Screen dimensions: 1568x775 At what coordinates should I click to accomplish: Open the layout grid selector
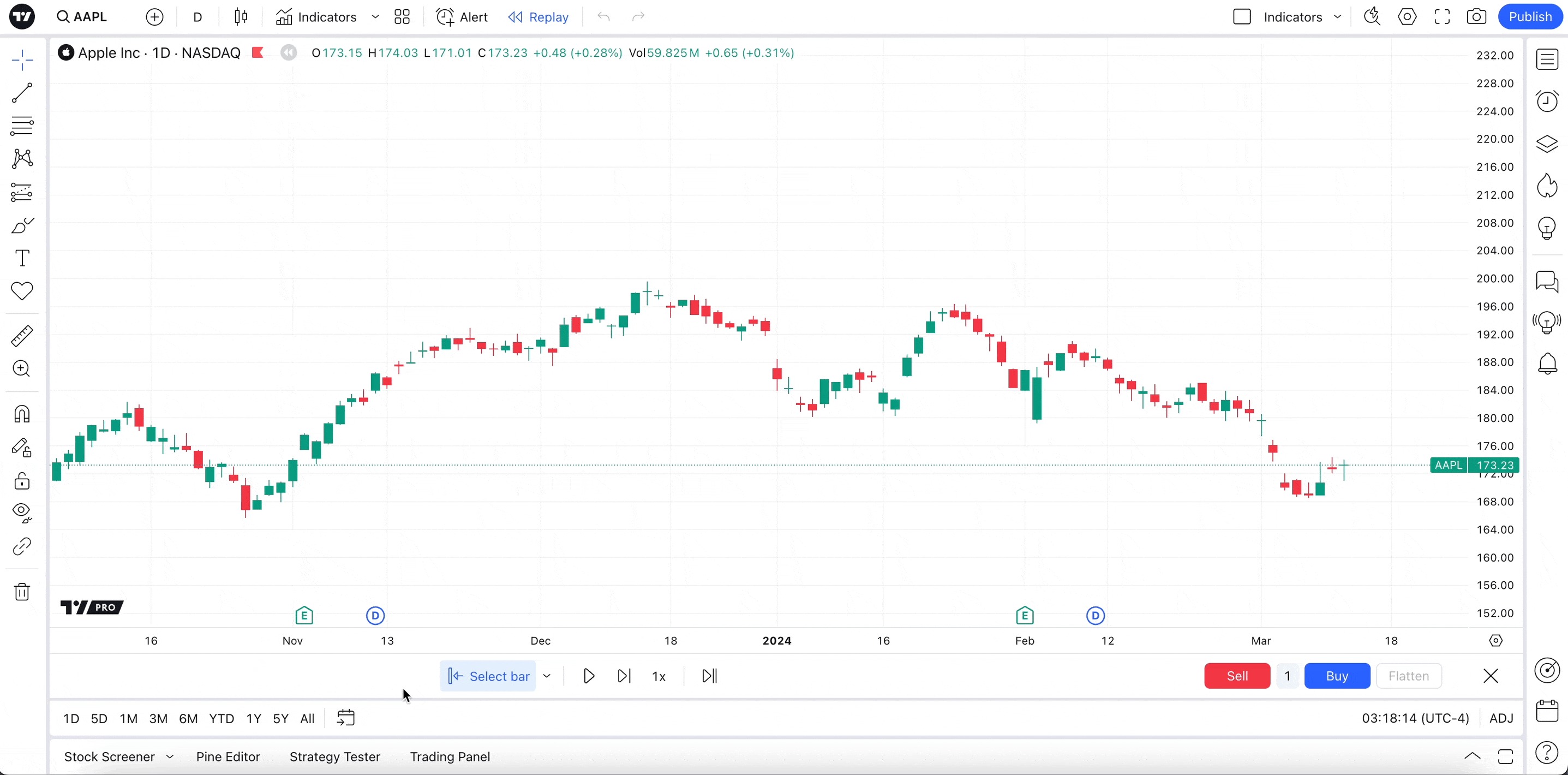[402, 17]
